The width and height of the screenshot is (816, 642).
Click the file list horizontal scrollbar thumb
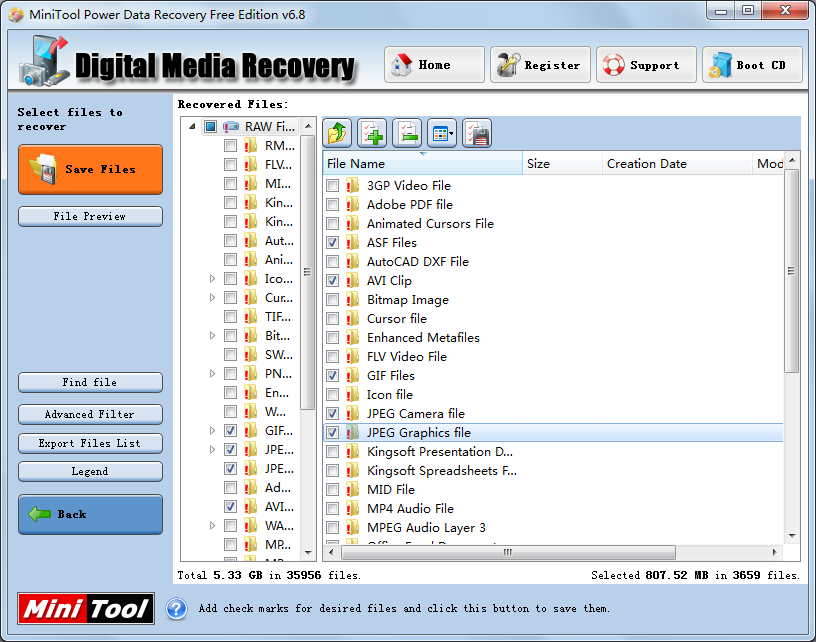point(508,552)
